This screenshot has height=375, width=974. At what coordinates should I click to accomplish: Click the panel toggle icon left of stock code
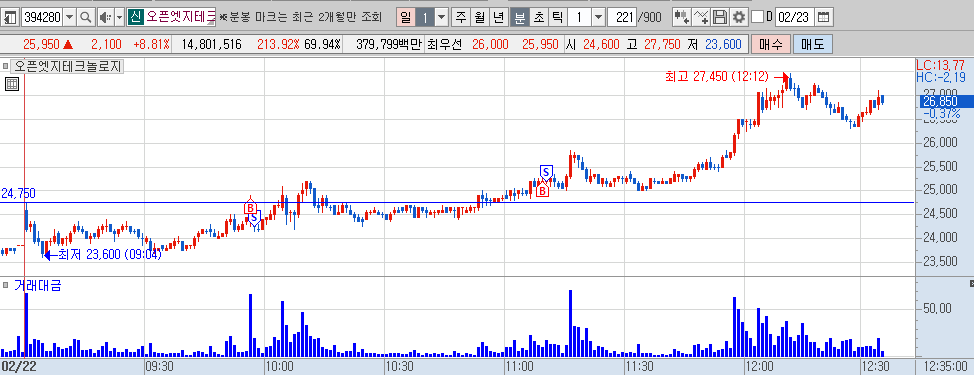[10, 17]
